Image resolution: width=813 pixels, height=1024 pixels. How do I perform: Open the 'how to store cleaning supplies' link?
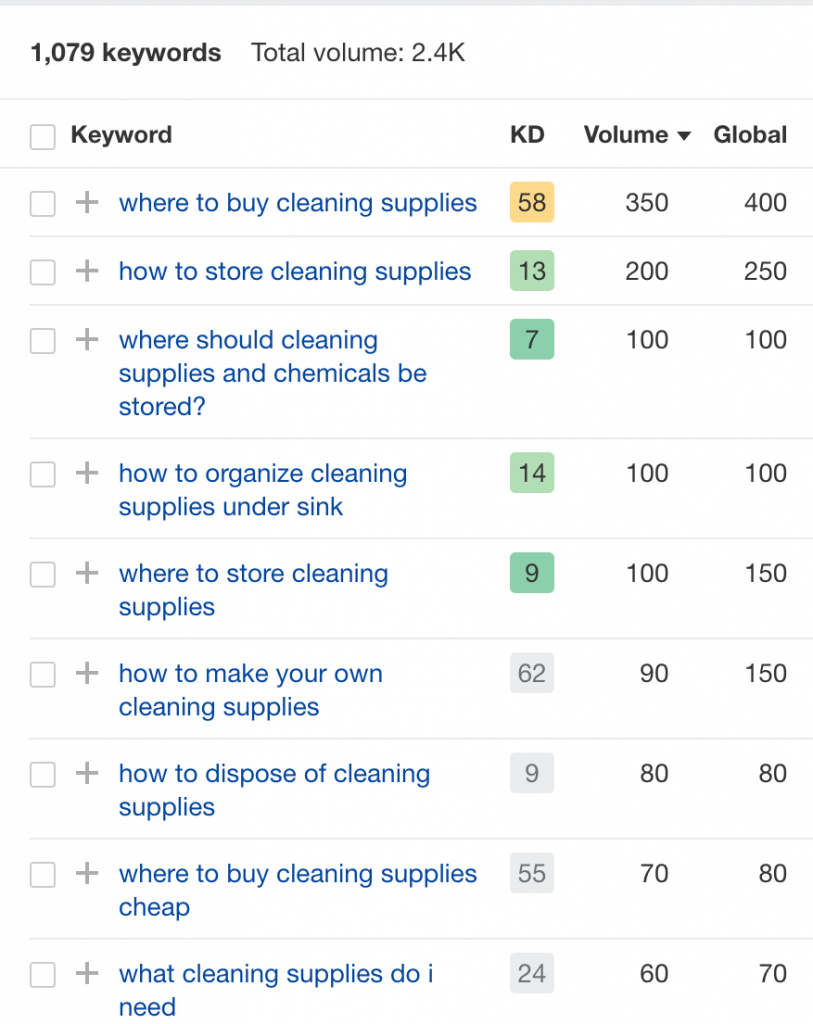[x=295, y=272]
